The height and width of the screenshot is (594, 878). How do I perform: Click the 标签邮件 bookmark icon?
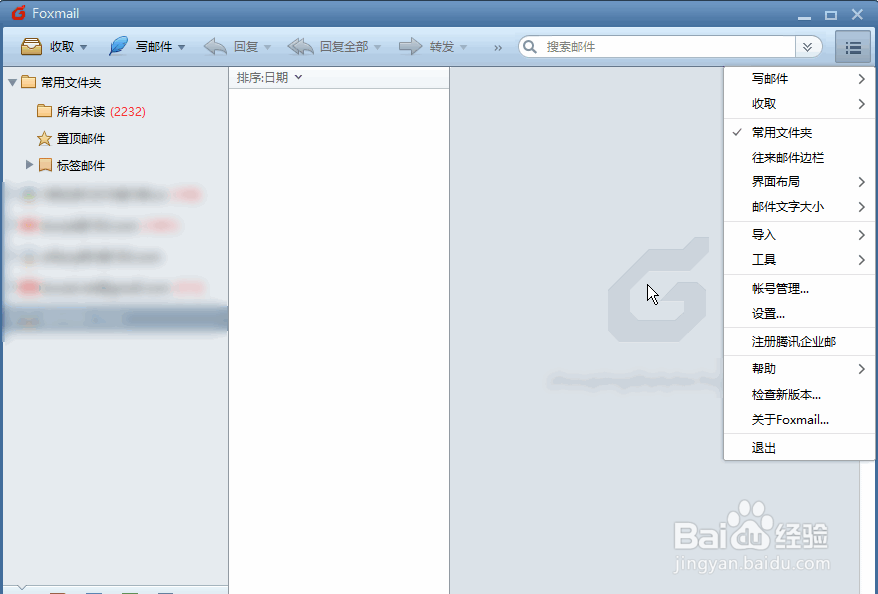point(45,165)
